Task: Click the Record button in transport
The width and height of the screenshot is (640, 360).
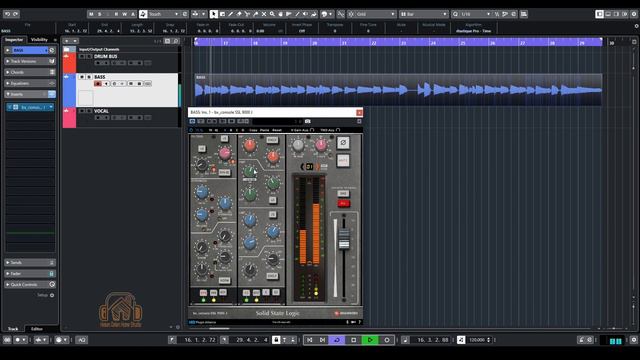Action: [387, 340]
